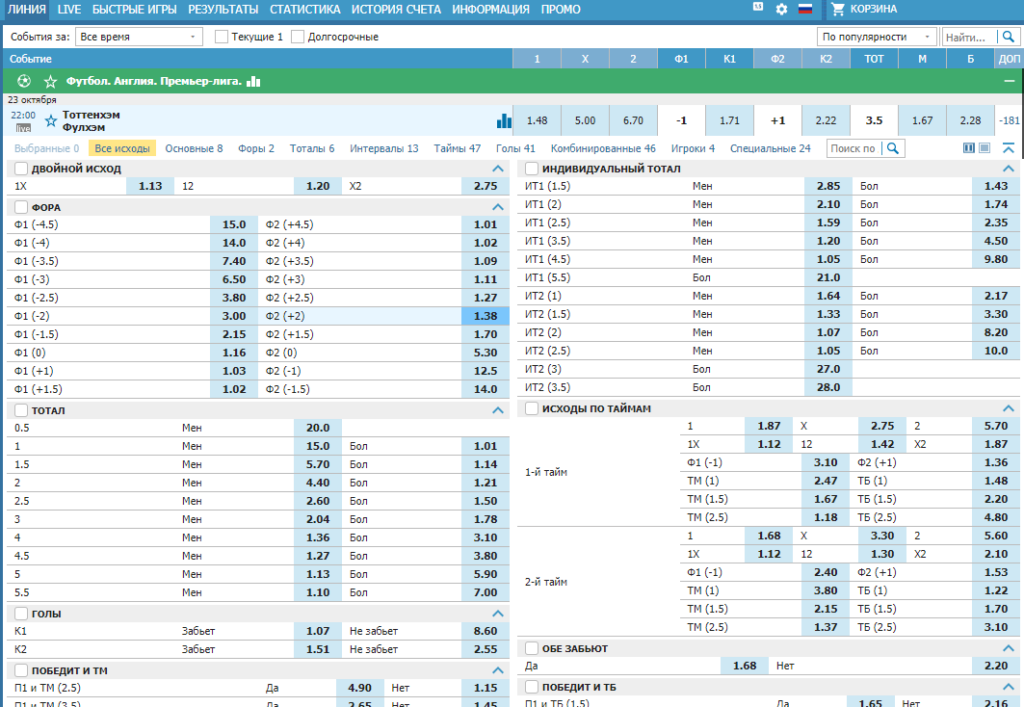Tick the ПОБЕДИТ И ТМ section checkbox

point(21,670)
